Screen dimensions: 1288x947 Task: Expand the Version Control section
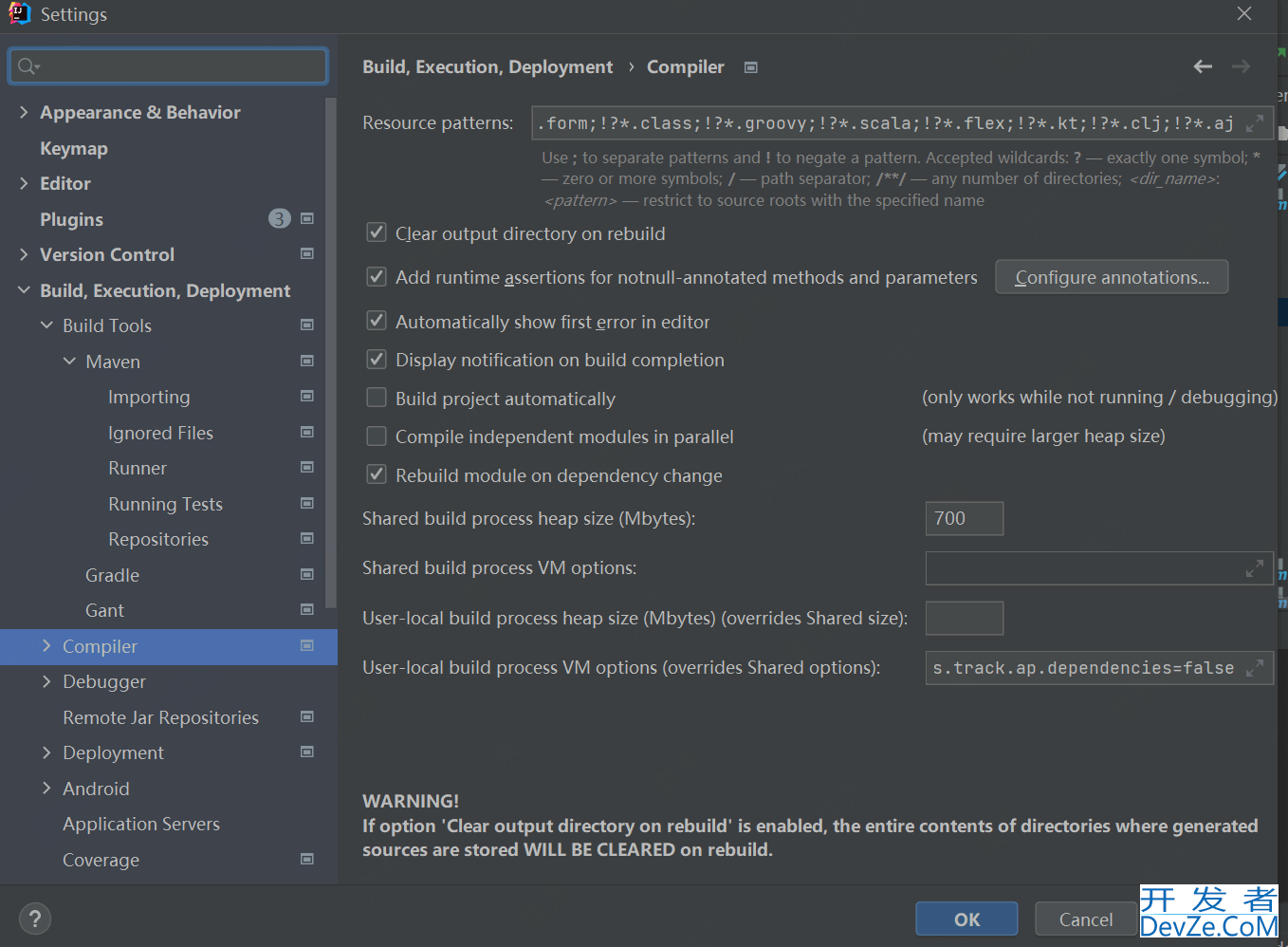24,254
